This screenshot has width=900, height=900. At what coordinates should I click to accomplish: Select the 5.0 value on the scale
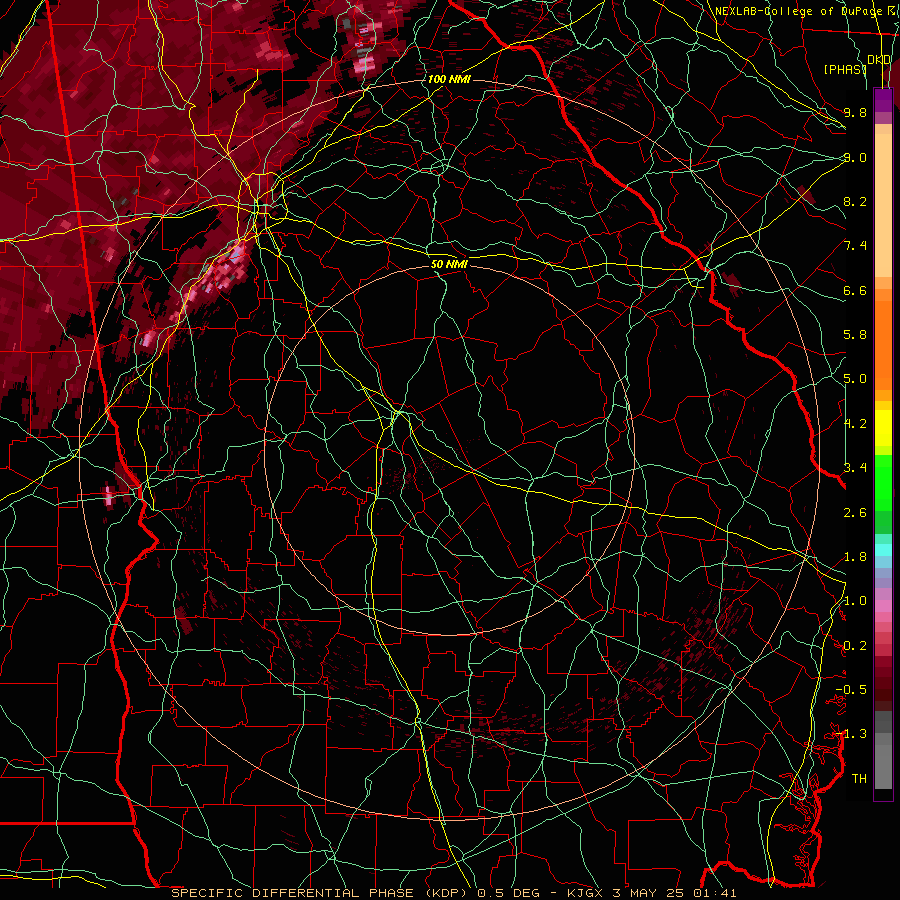pos(855,379)
